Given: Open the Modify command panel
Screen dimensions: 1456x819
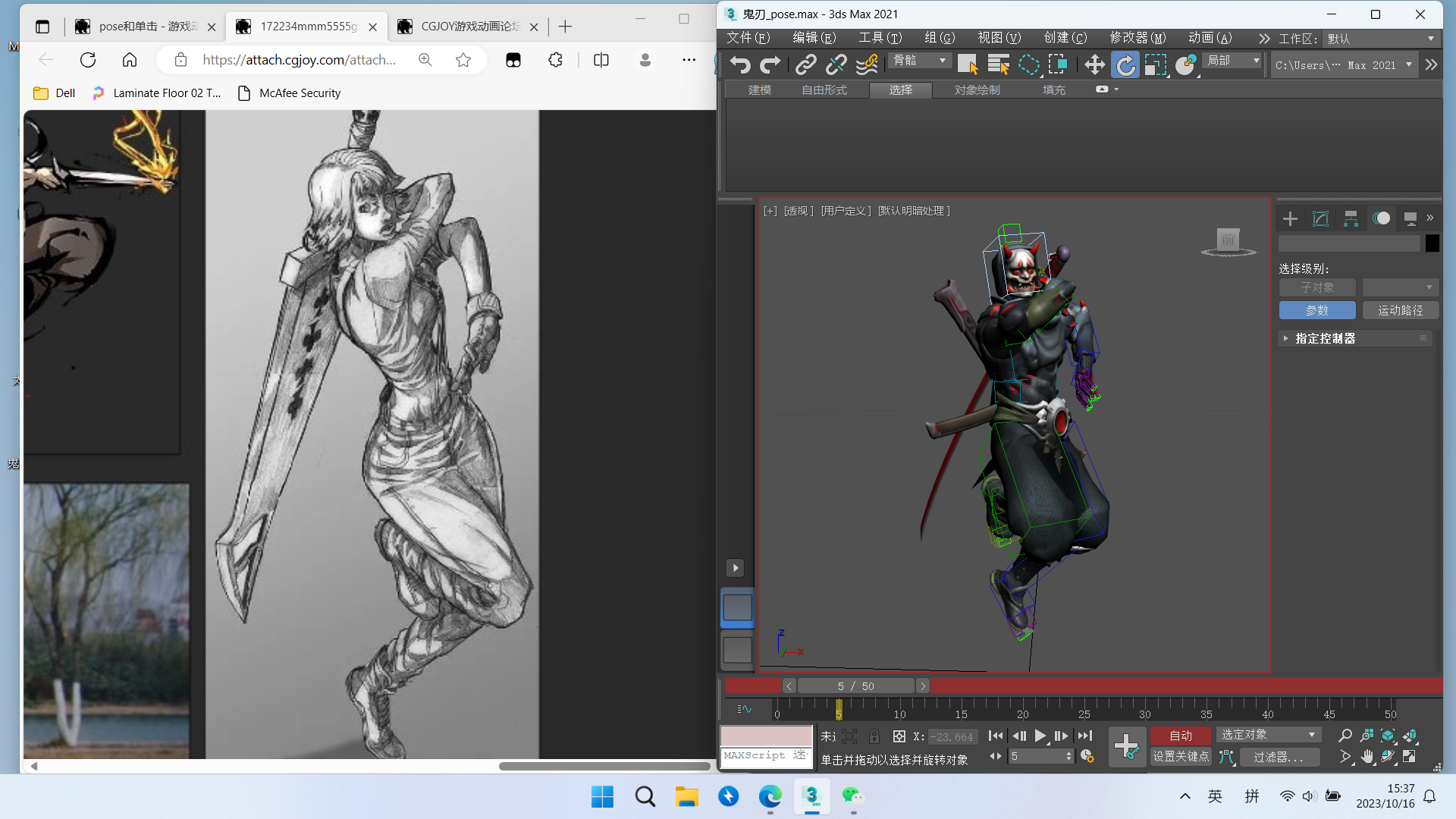Looking at the screenshot, I should click(x=1320, y=219).
